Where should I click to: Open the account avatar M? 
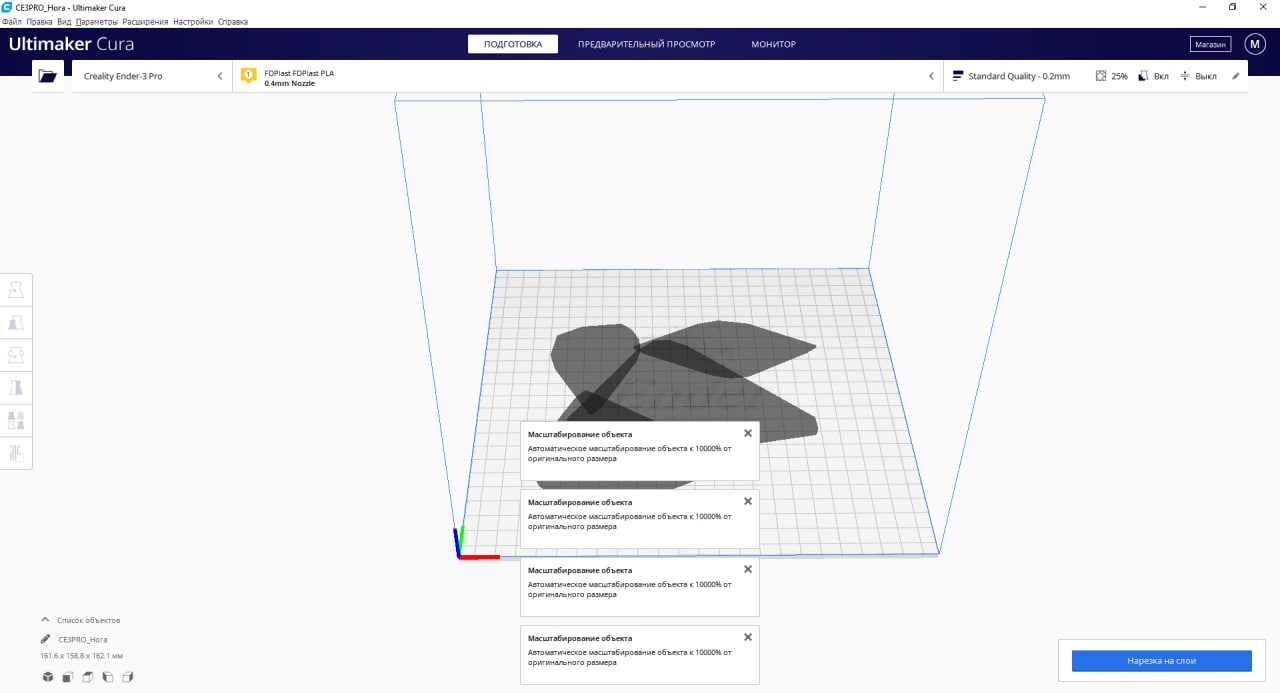1255,44
